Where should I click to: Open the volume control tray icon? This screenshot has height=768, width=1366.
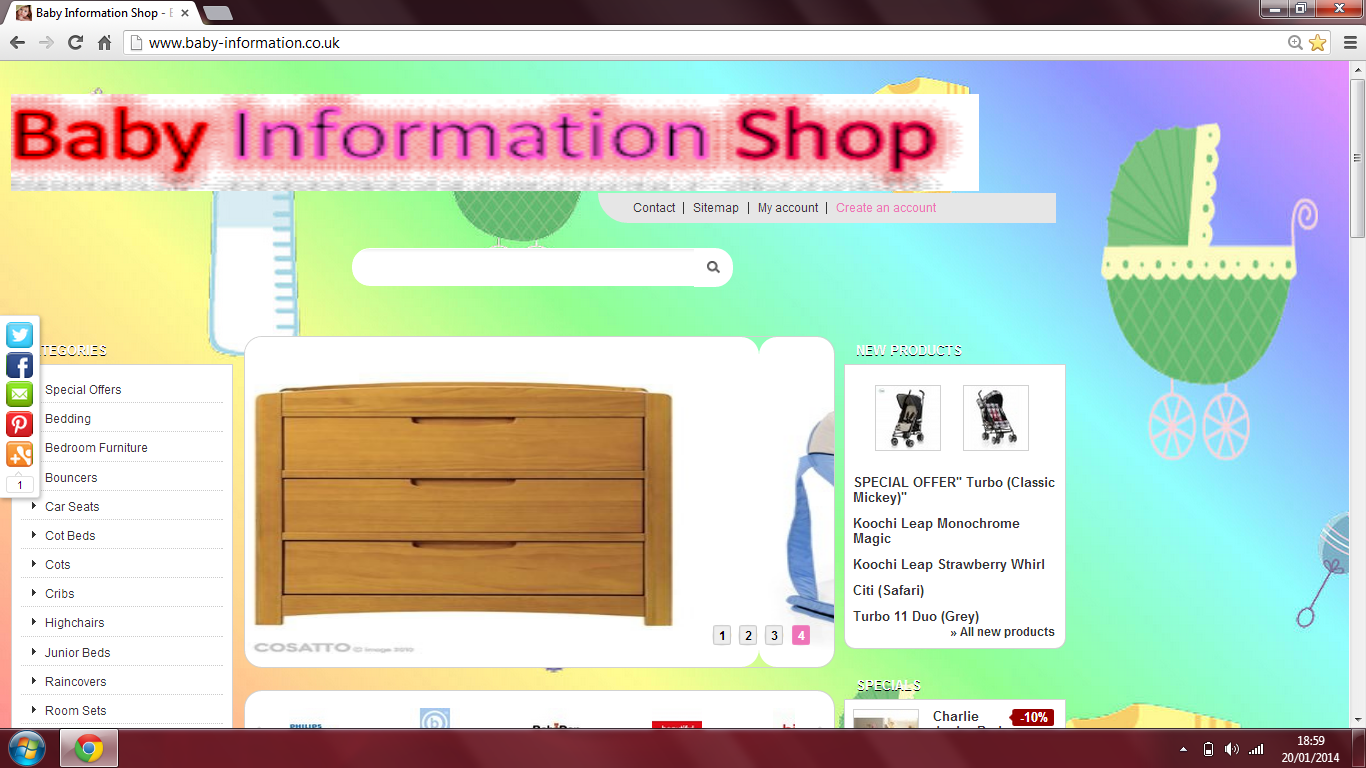pos(1232,749)
